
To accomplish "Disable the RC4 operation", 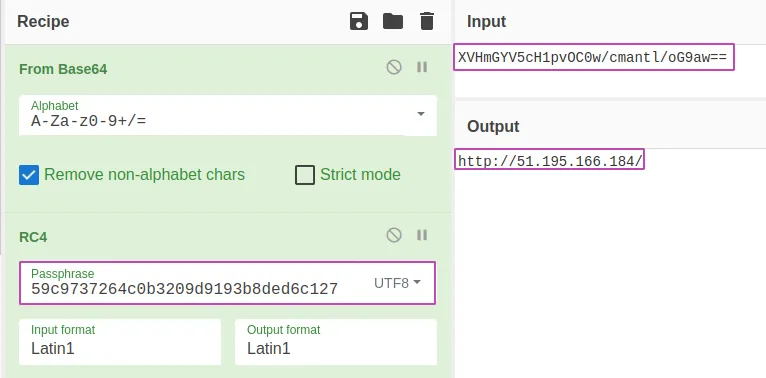I will point(394,235).
